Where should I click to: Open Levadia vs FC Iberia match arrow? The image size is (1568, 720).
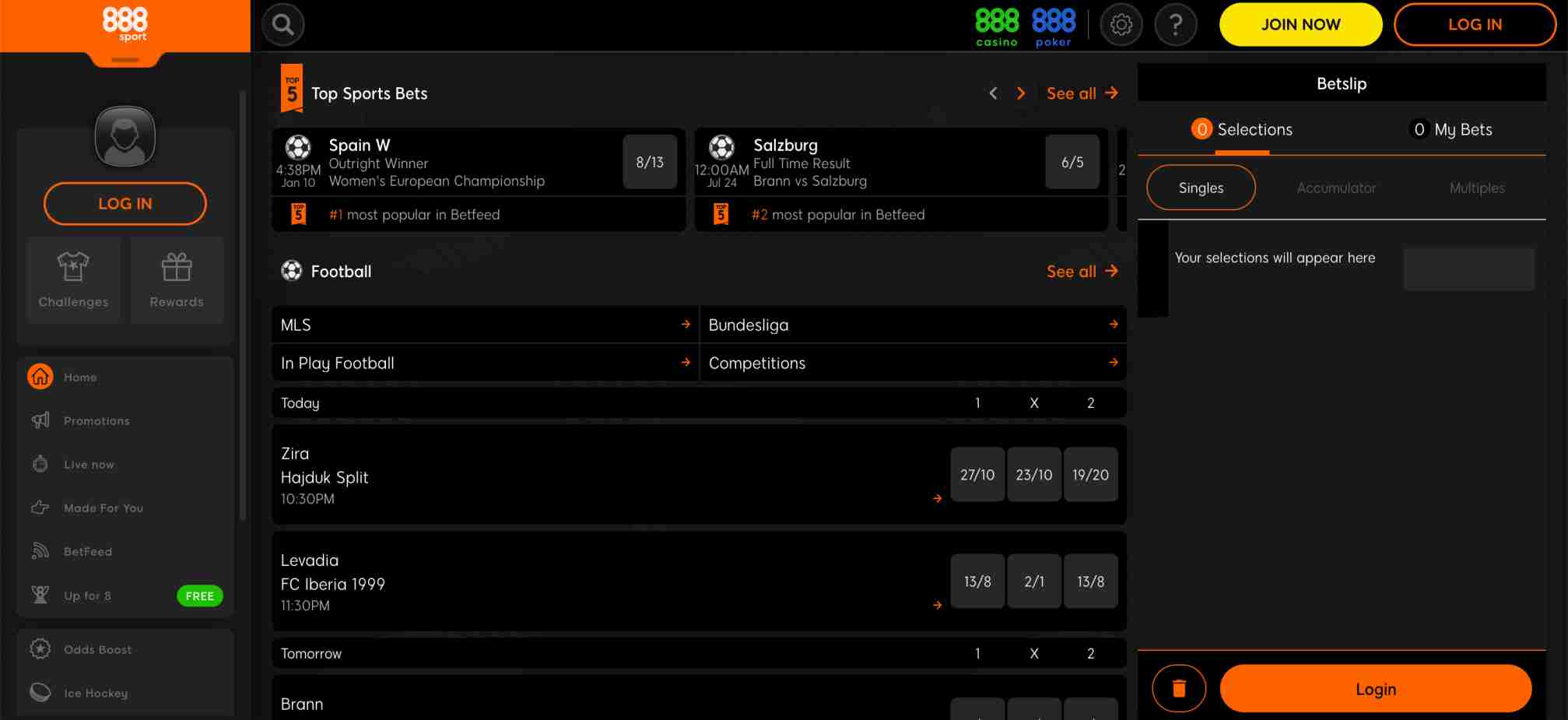tap(937, 605)
